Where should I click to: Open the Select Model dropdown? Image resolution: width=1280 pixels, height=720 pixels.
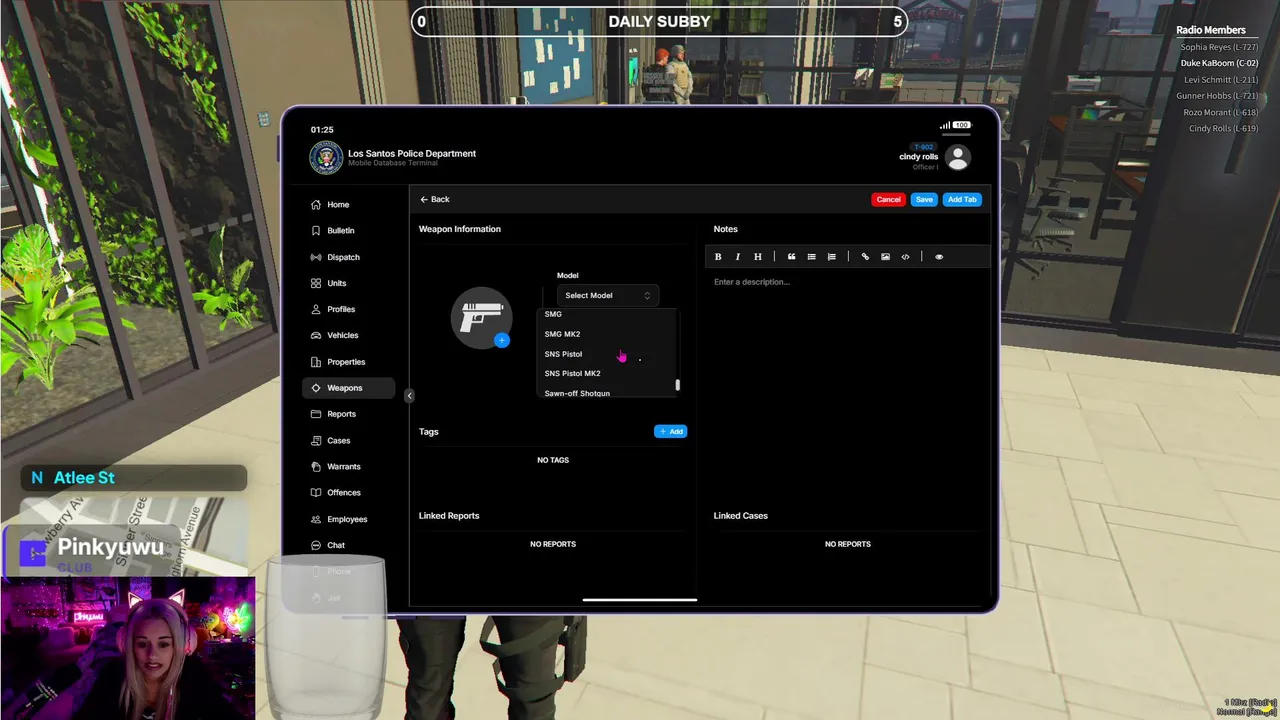pyautogui.click(x=608, y=296)
